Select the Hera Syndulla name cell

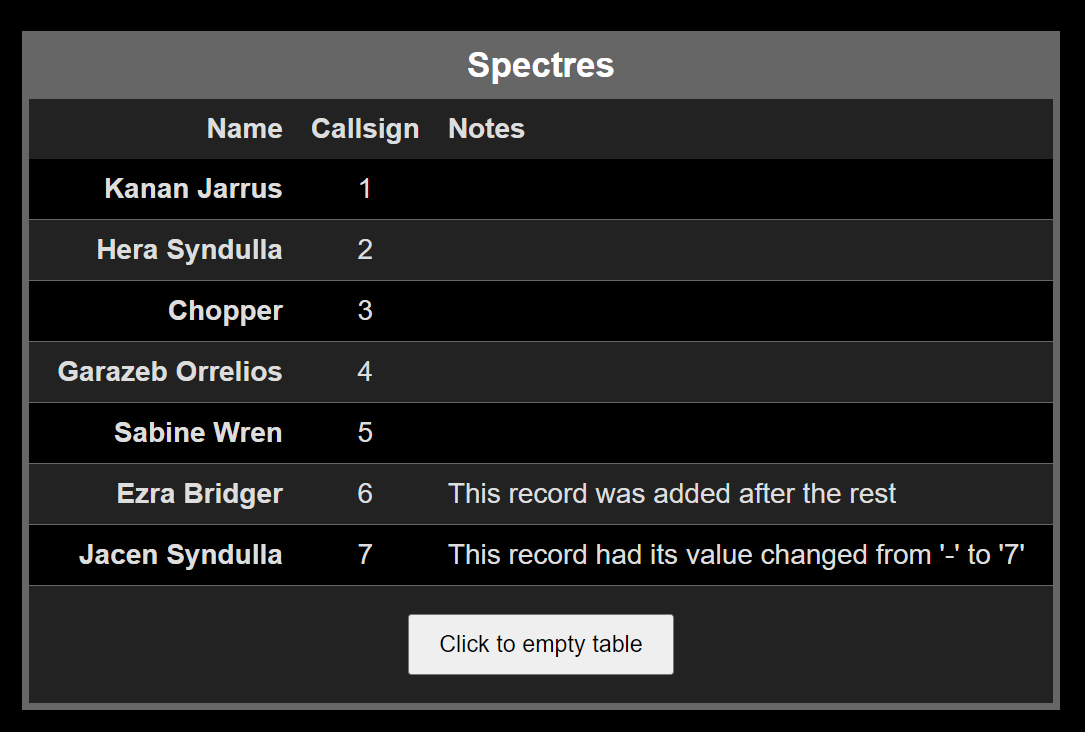[189, 250]
